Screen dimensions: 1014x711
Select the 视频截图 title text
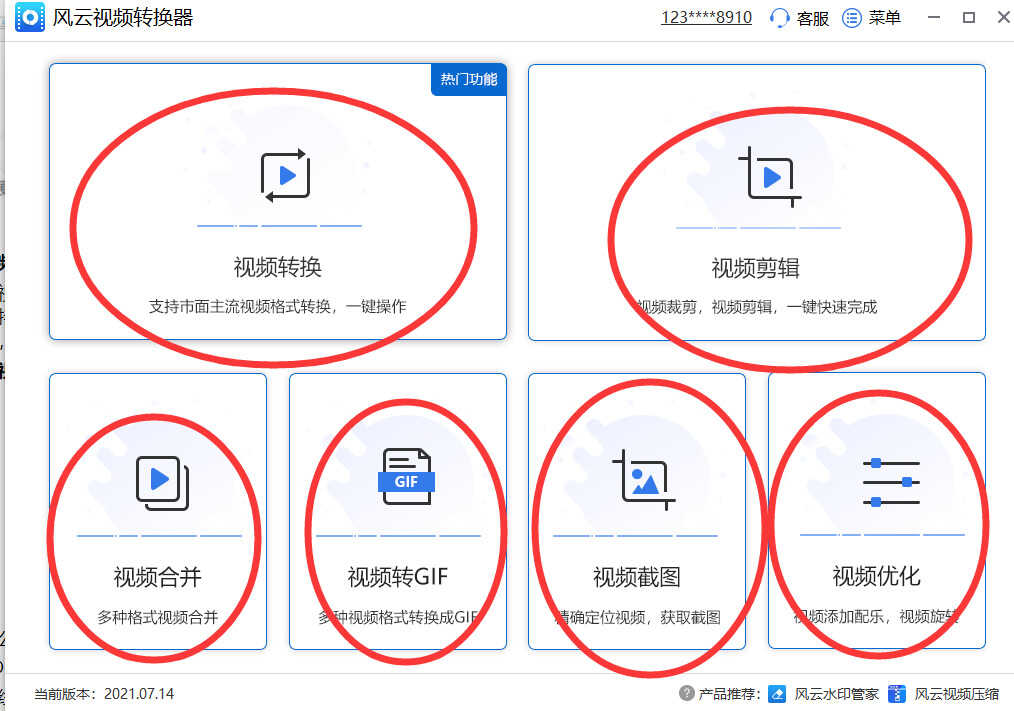click(x=637, y=577)
